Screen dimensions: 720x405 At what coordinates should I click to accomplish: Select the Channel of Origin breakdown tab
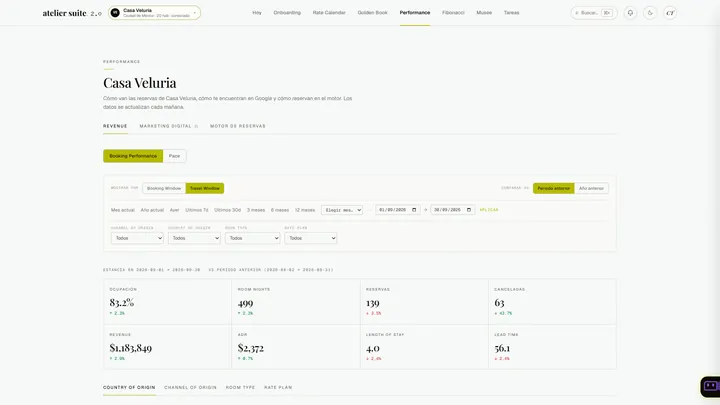click(190, 388)
